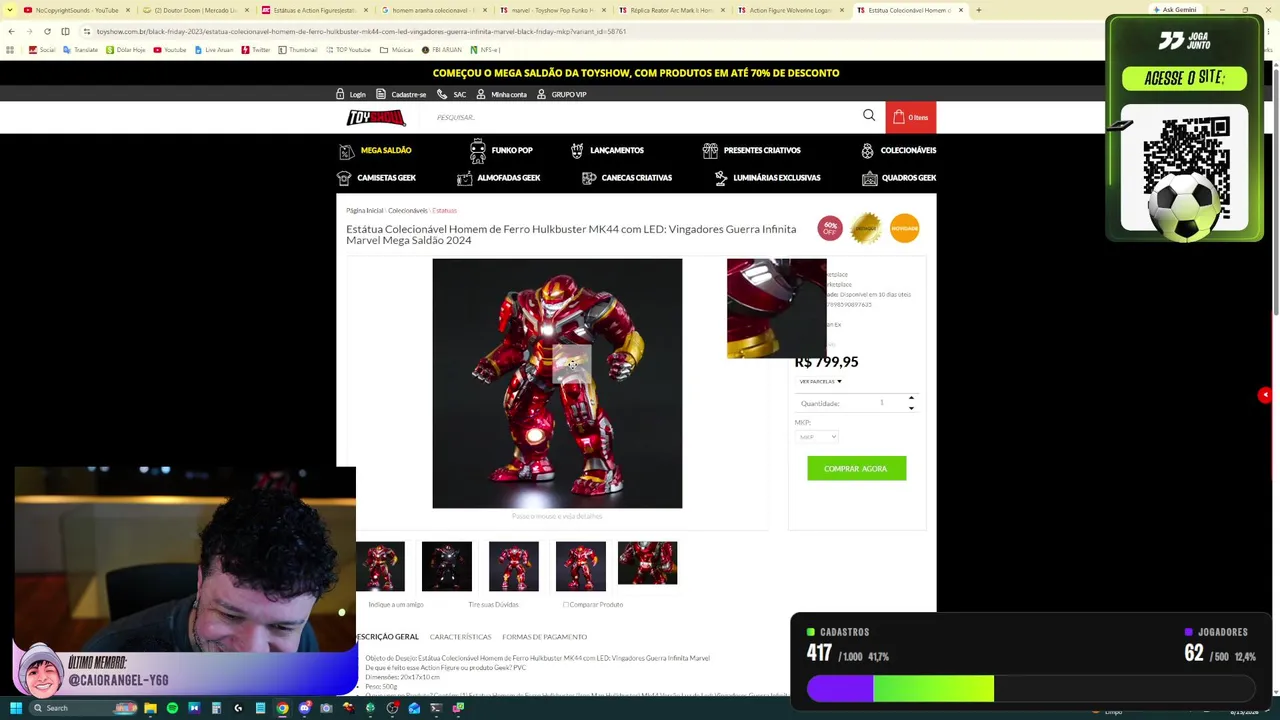Click the Presentes Criativos gift icon
This screenshot has width=1280, height=720.
coord(710,150)
